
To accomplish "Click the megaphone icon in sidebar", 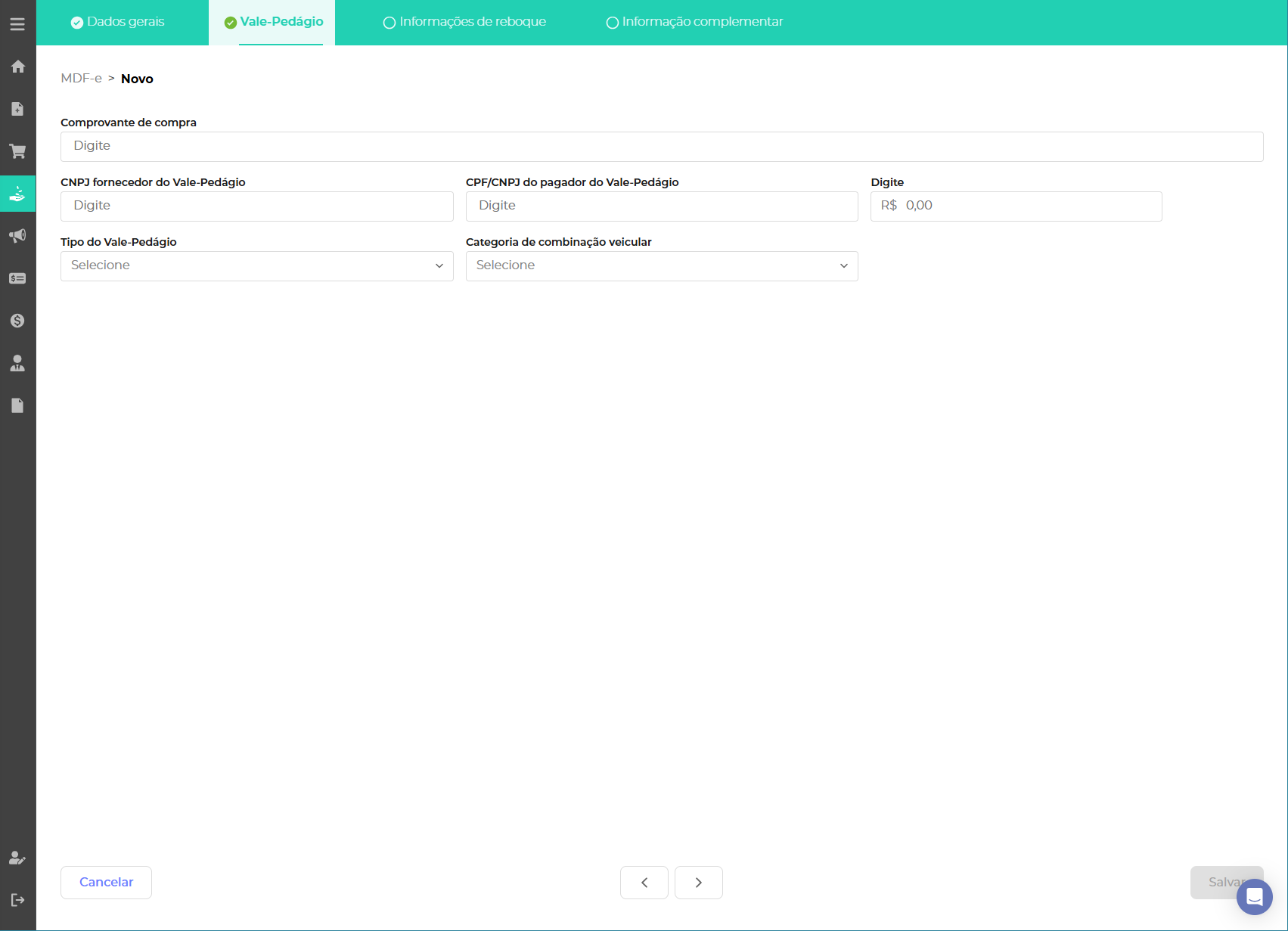I will click(17, 236).
